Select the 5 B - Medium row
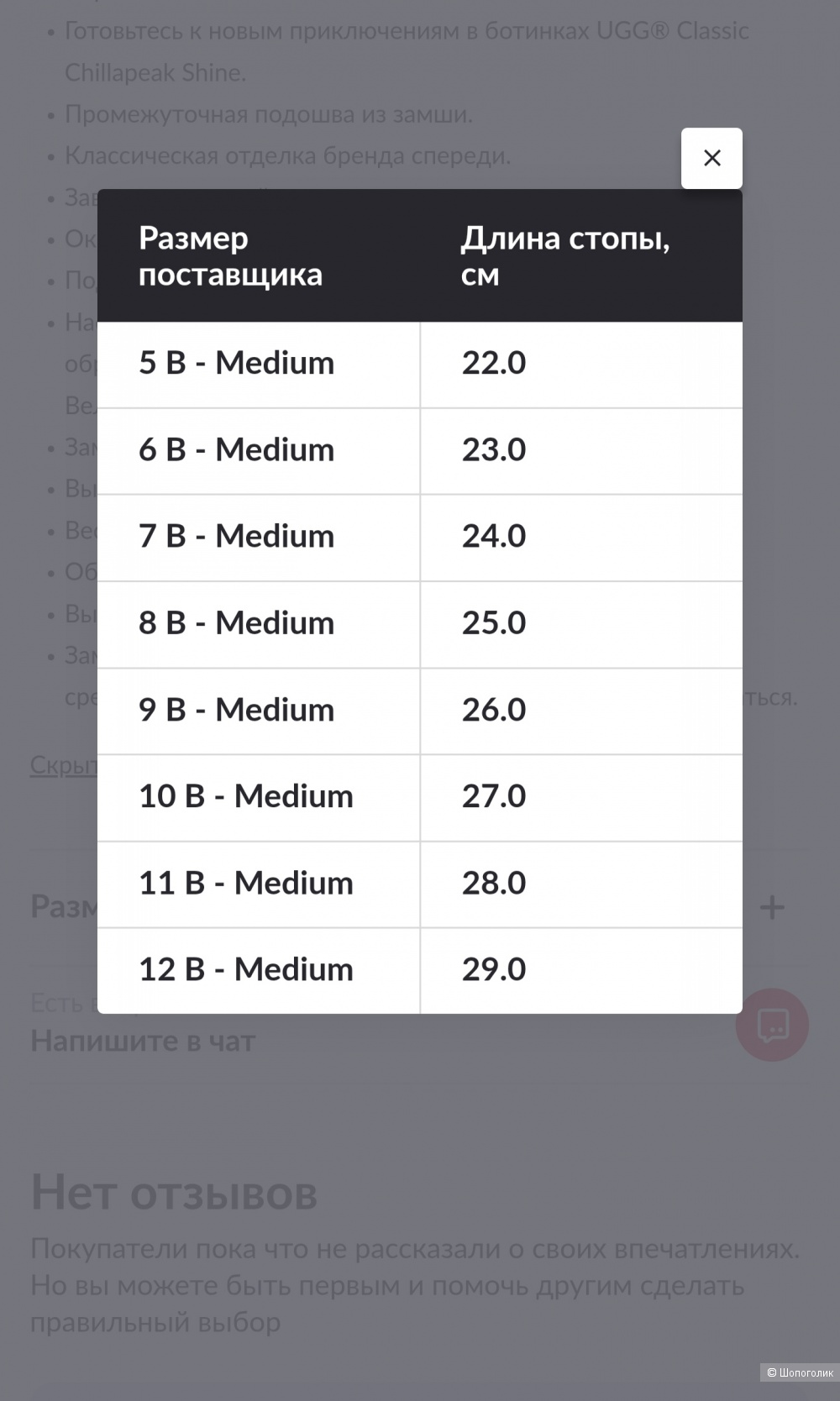Viewport: 840px width, 1401px height. pyautogui.click(x=420, y=365)
